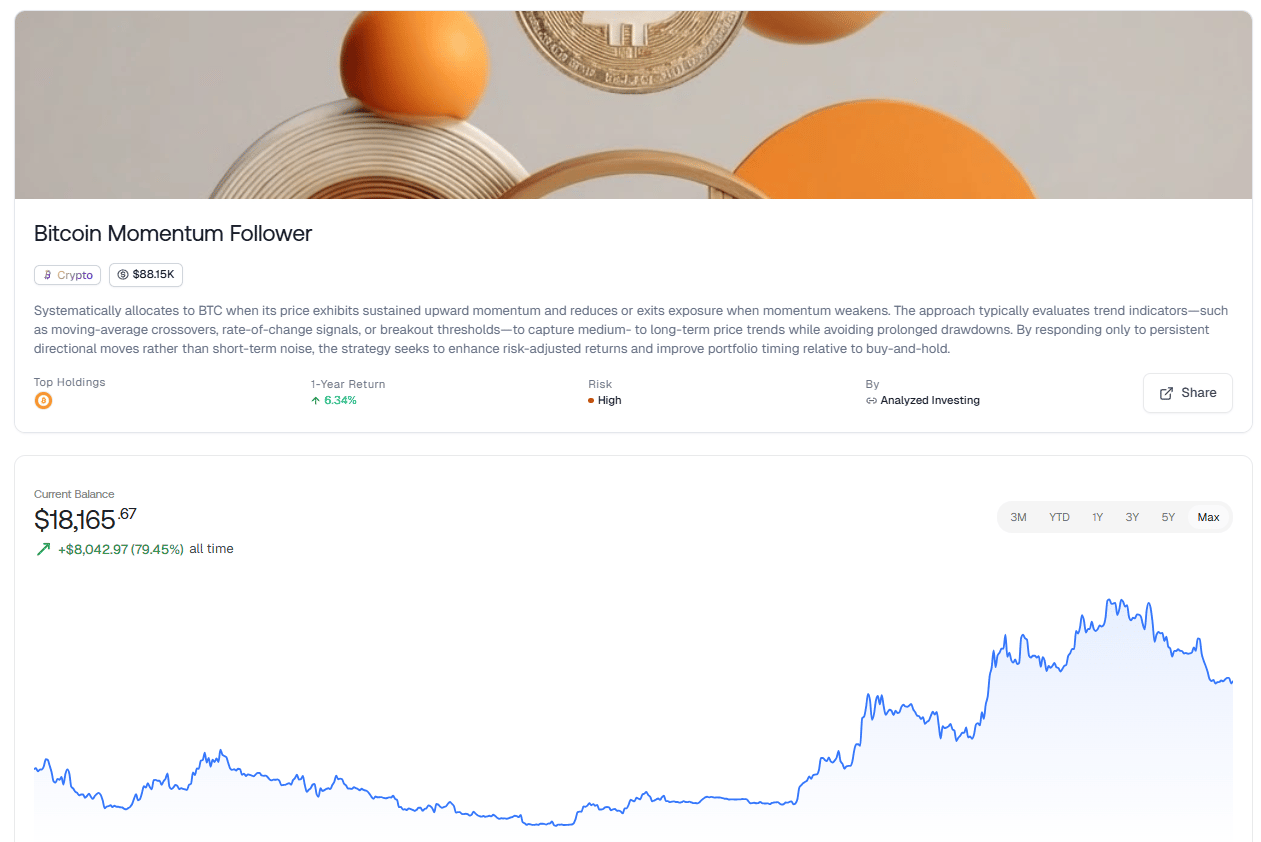This screenshot has width=1261, height=842.
Task: Click the share arrow icon
Action: coord(1166,393)
